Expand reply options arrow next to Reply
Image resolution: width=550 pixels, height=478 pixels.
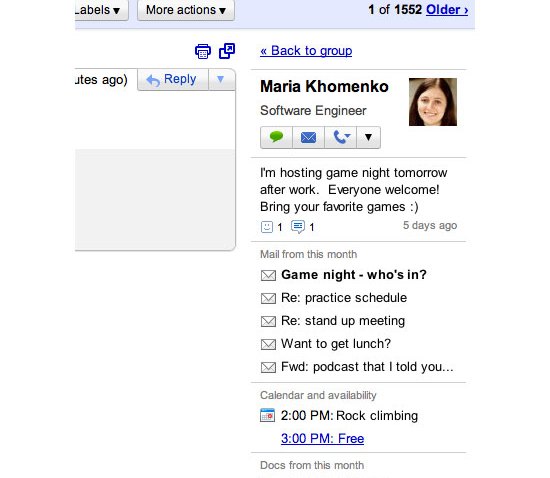pyautogui.click(x=221, y=79)
